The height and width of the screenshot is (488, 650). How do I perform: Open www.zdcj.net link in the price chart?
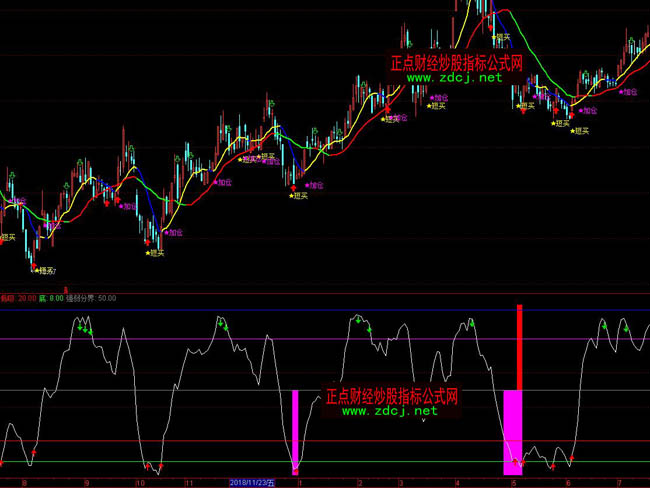pyautogui.click(x=454, y=78)
